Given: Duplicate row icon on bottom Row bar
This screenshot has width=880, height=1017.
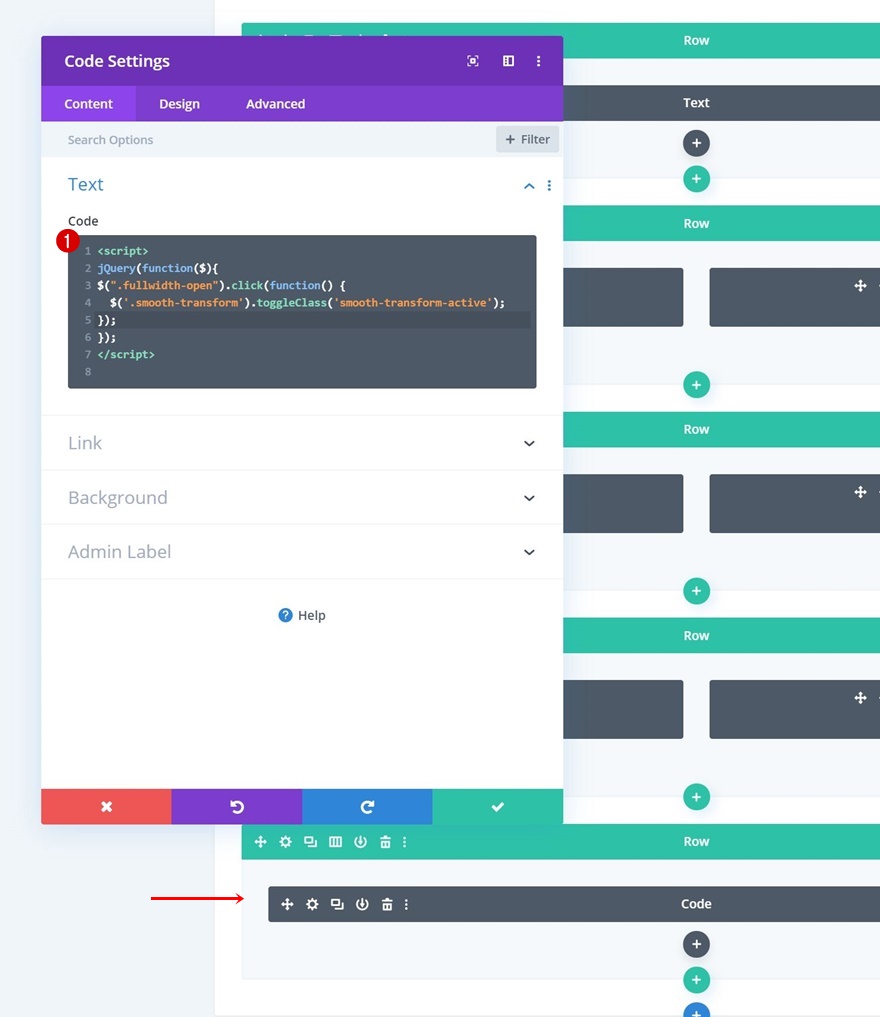Looking at the screenshot, I should click(x=311, y=842).
